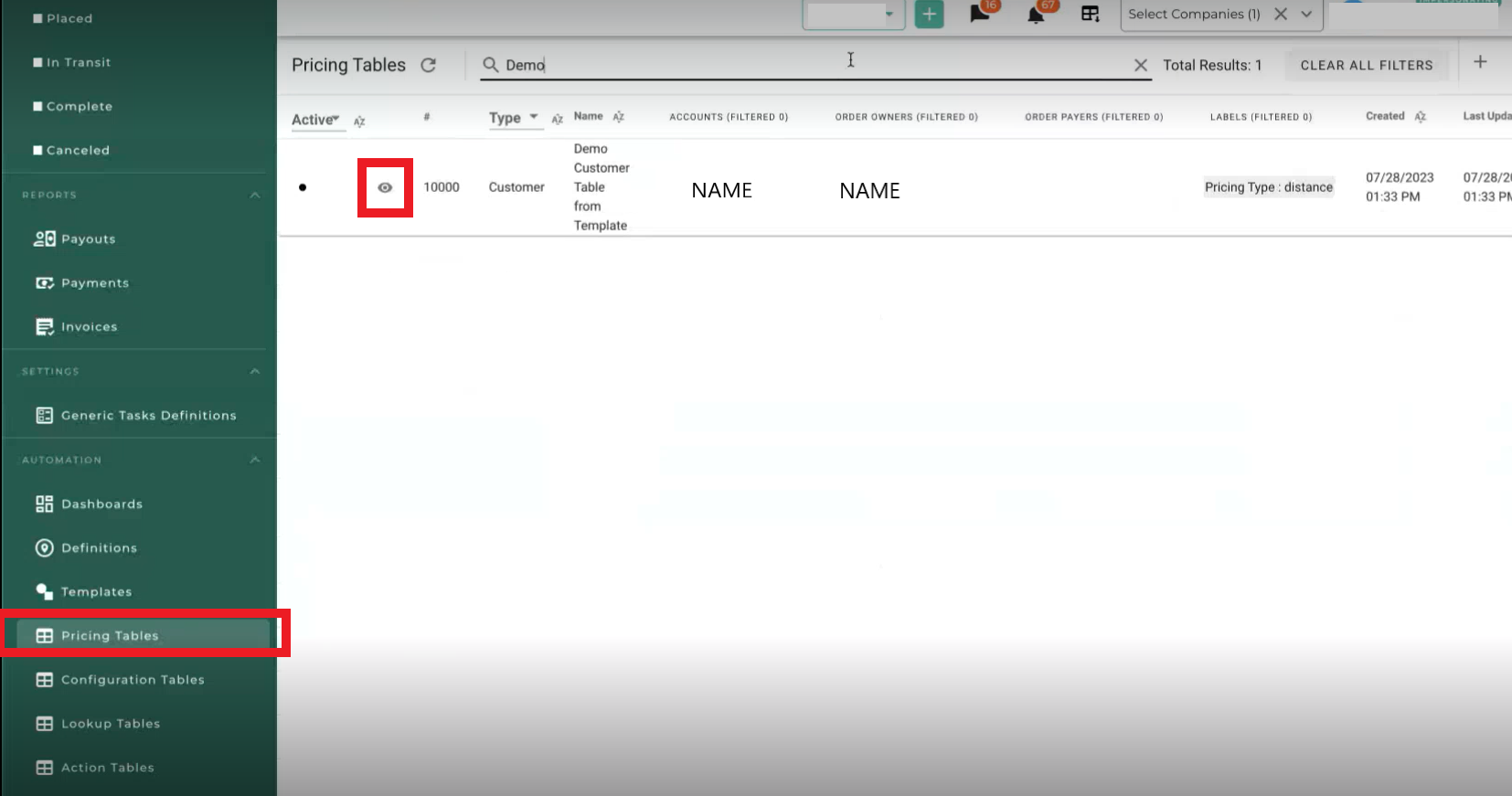
Task: Refresh the Pricing Tables list
Action: point(428,65)
